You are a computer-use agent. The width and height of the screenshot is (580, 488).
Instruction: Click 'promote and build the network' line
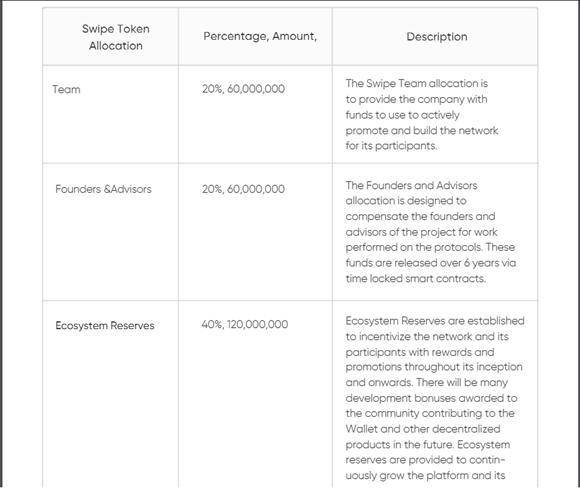(x=422, y=130)
